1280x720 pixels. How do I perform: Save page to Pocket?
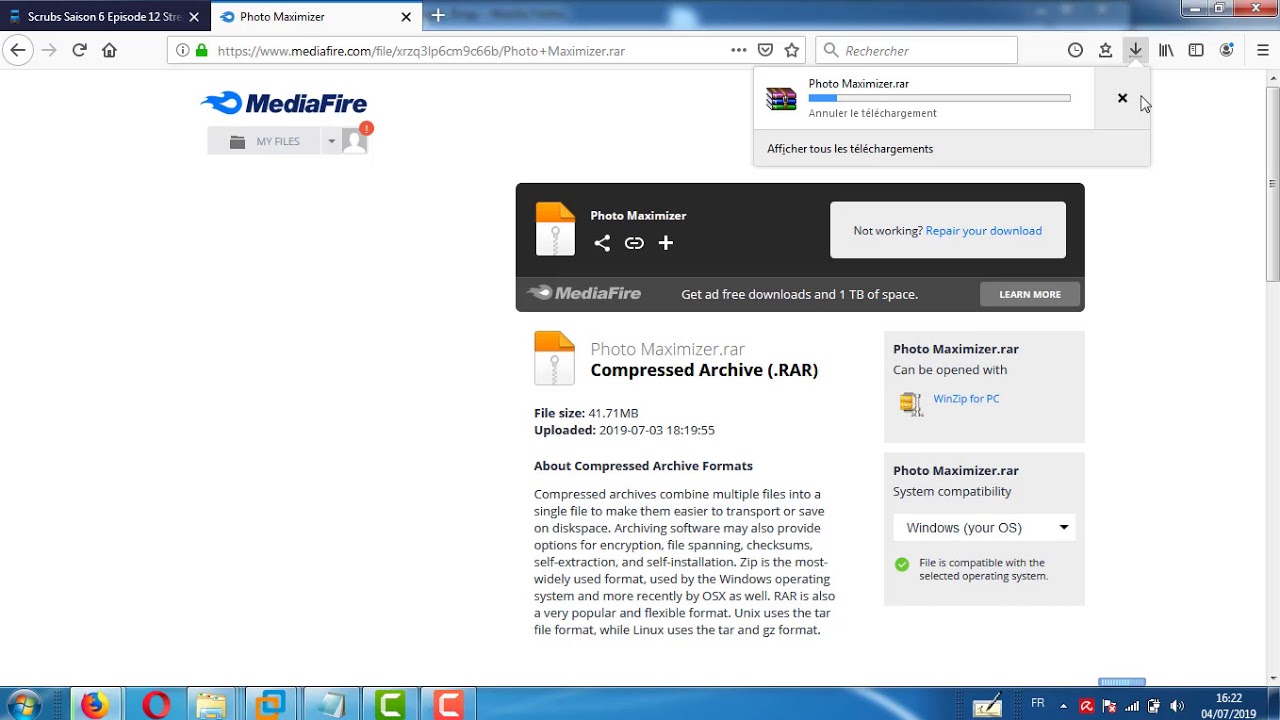pos(765,50)
